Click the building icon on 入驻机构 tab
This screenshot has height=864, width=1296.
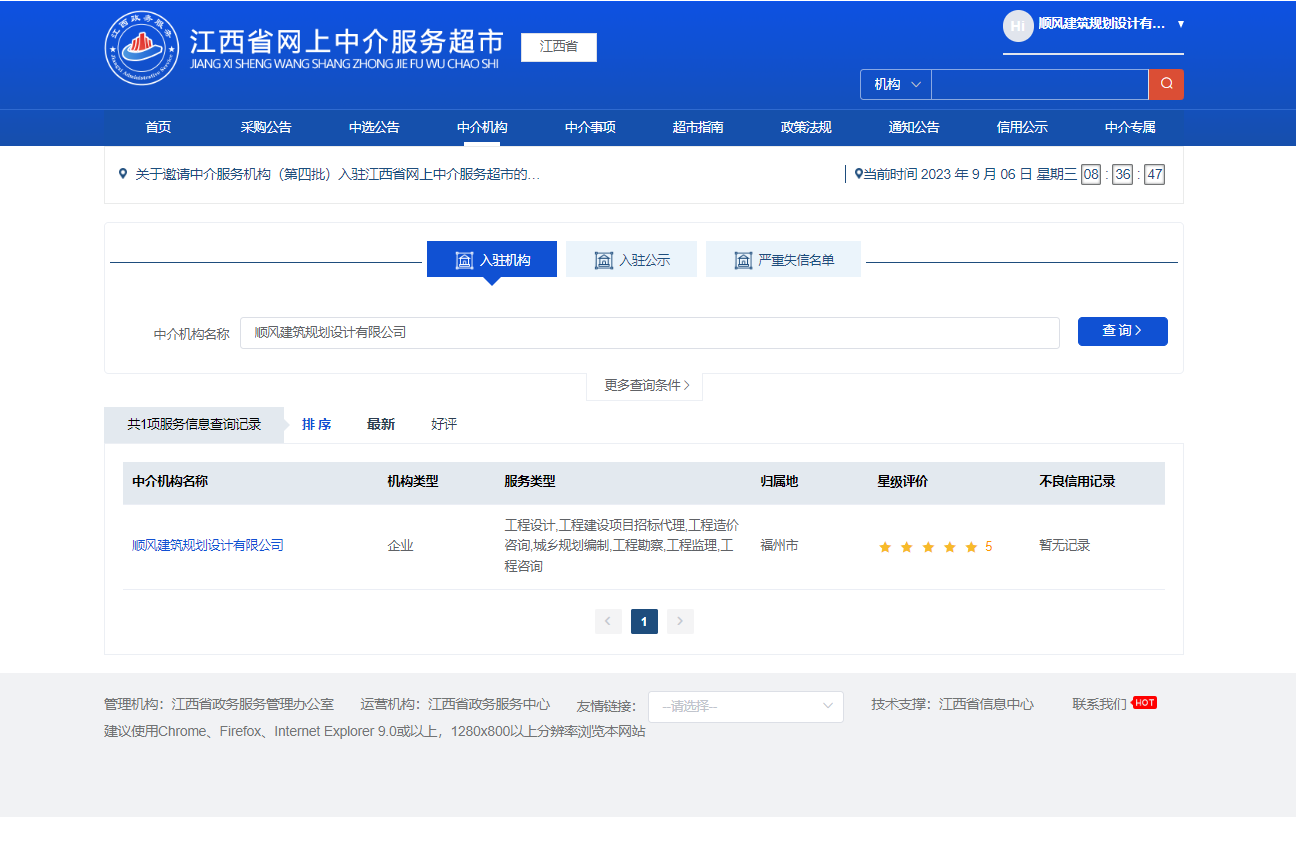pos(465,260)
